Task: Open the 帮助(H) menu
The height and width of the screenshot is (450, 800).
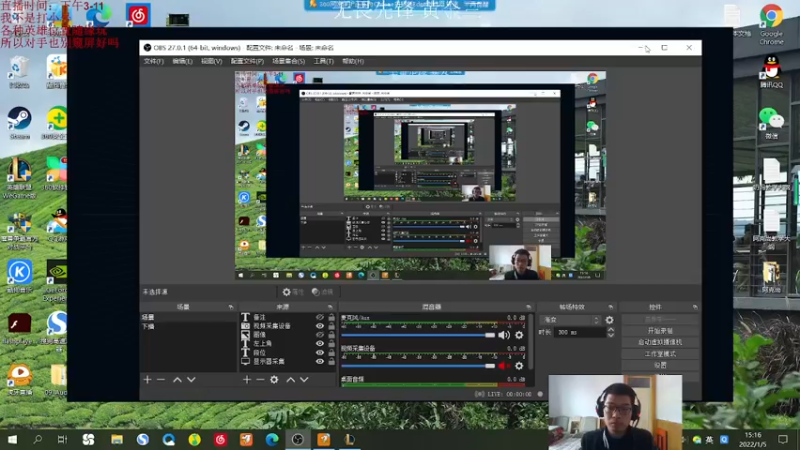Action: [x=353, y=61]
